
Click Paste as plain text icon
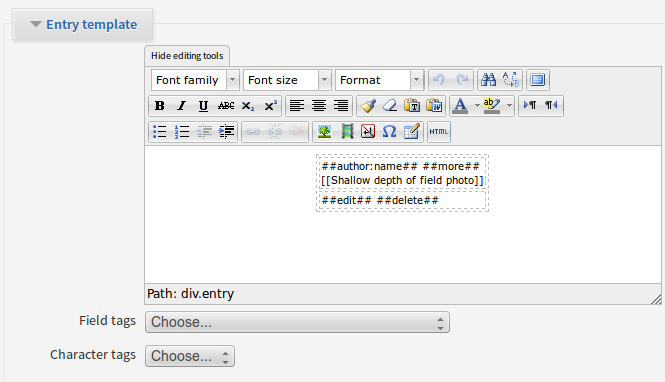click(412, 106)
